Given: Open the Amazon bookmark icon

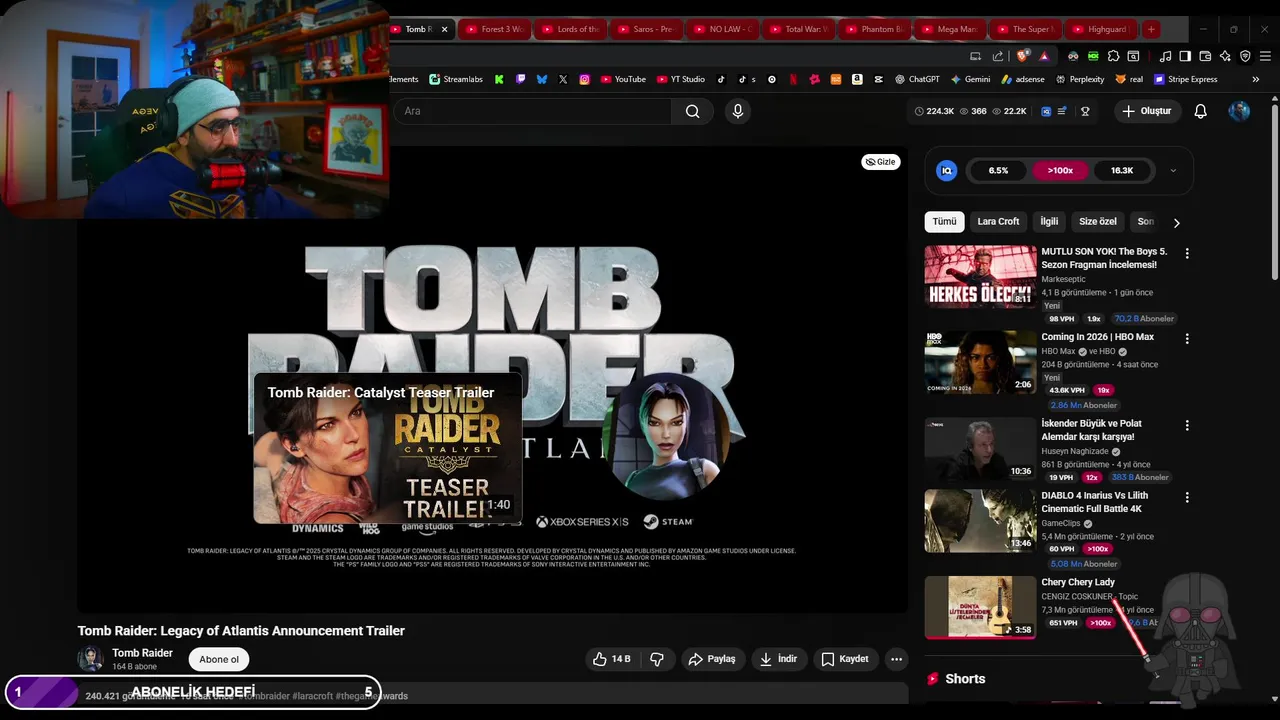Looking at the screenshot, I should click(x=857, y=79).
